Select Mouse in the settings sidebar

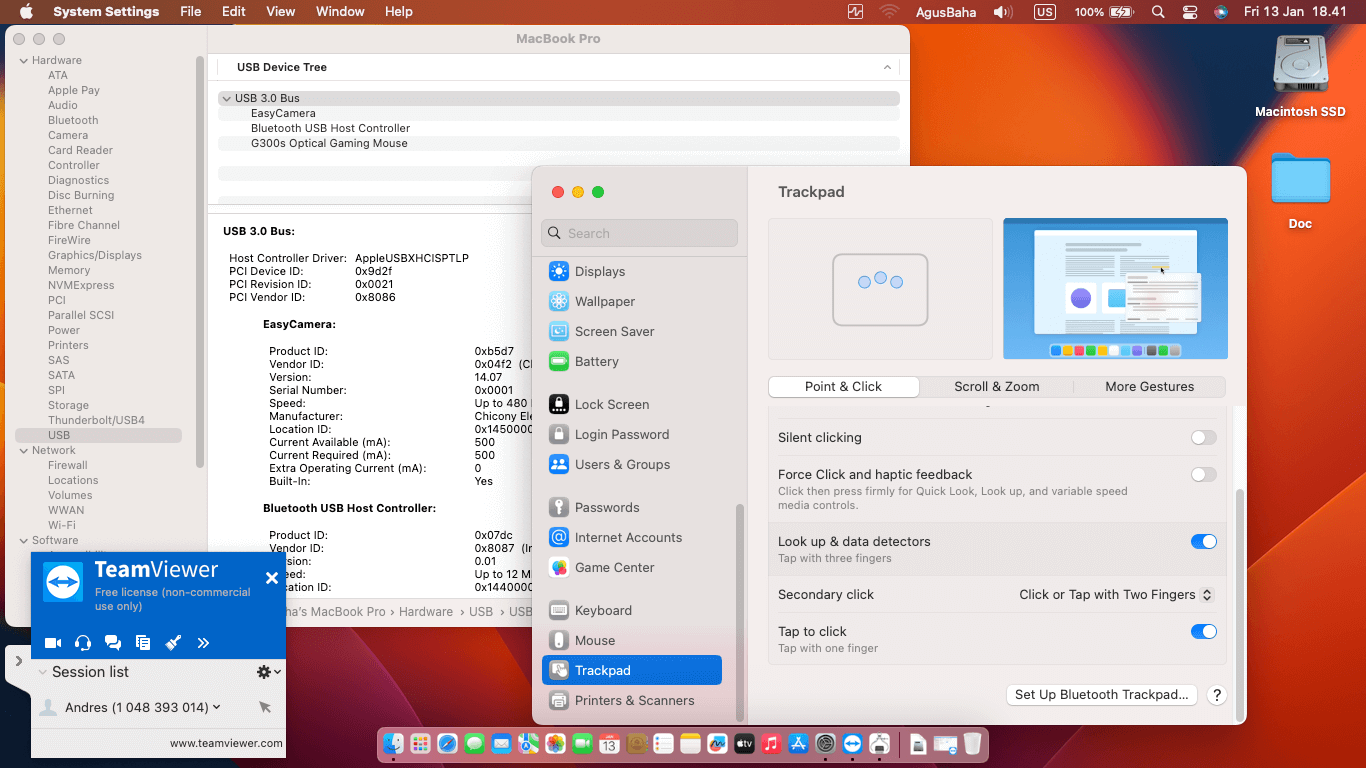631,640
